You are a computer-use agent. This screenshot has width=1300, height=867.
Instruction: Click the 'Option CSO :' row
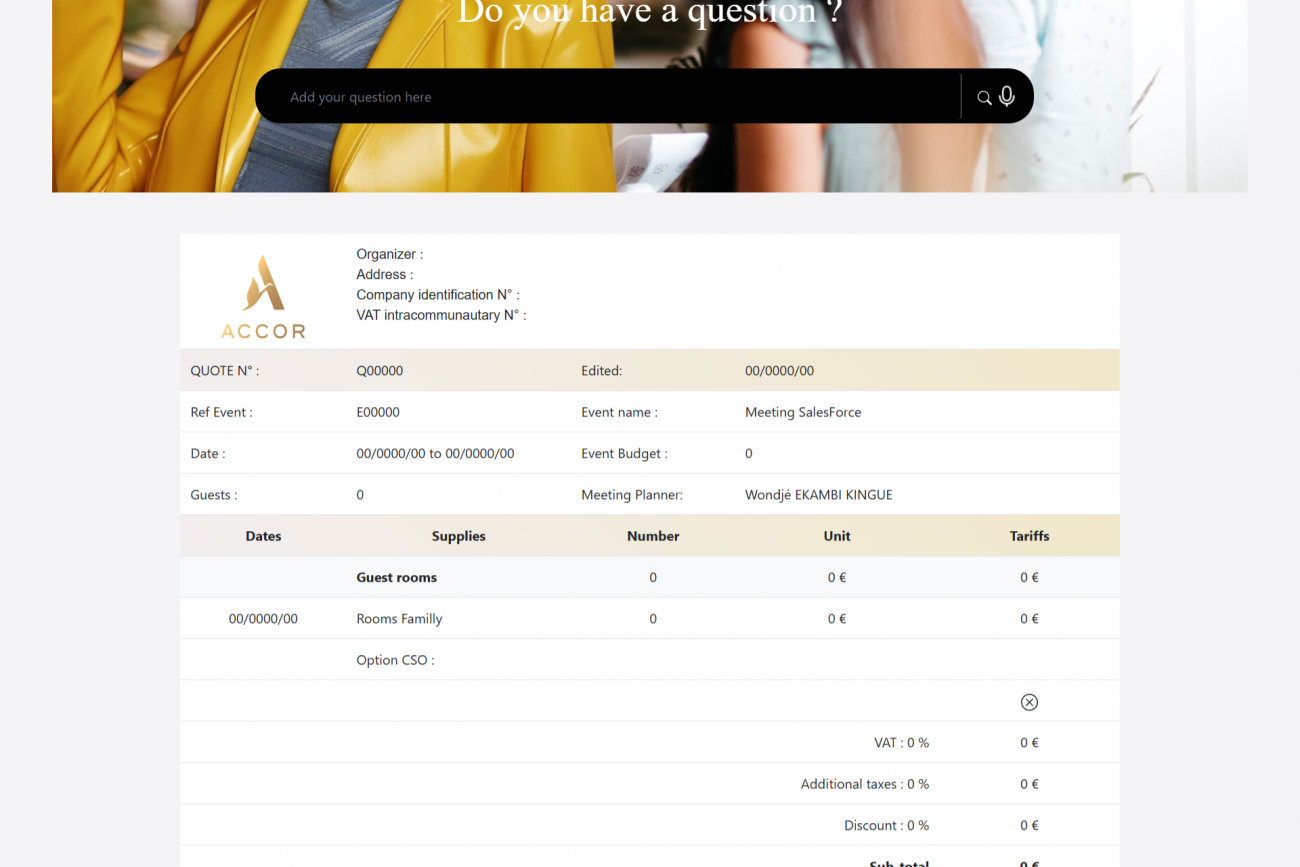[x=395, y=660]
